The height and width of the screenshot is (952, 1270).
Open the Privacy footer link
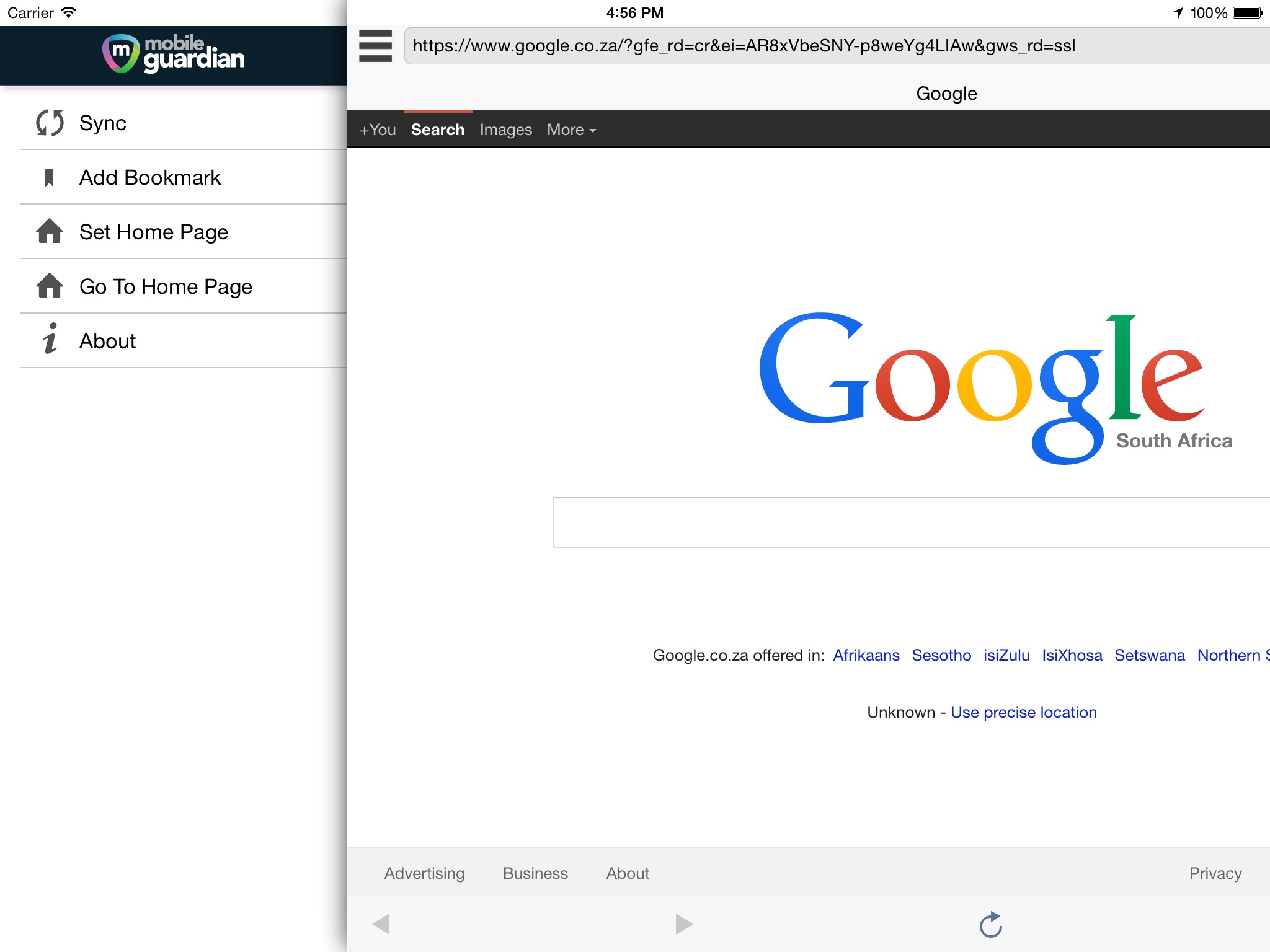pos(1215,873)
